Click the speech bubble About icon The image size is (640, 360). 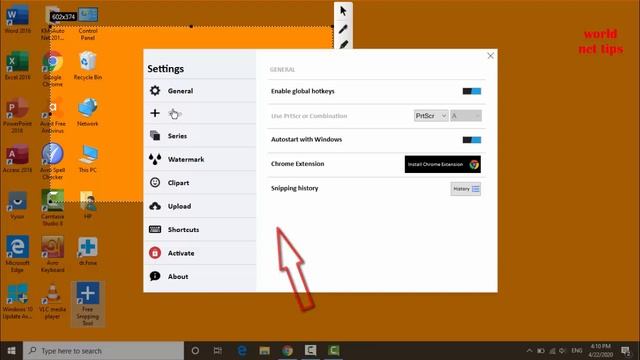point(155,276)
